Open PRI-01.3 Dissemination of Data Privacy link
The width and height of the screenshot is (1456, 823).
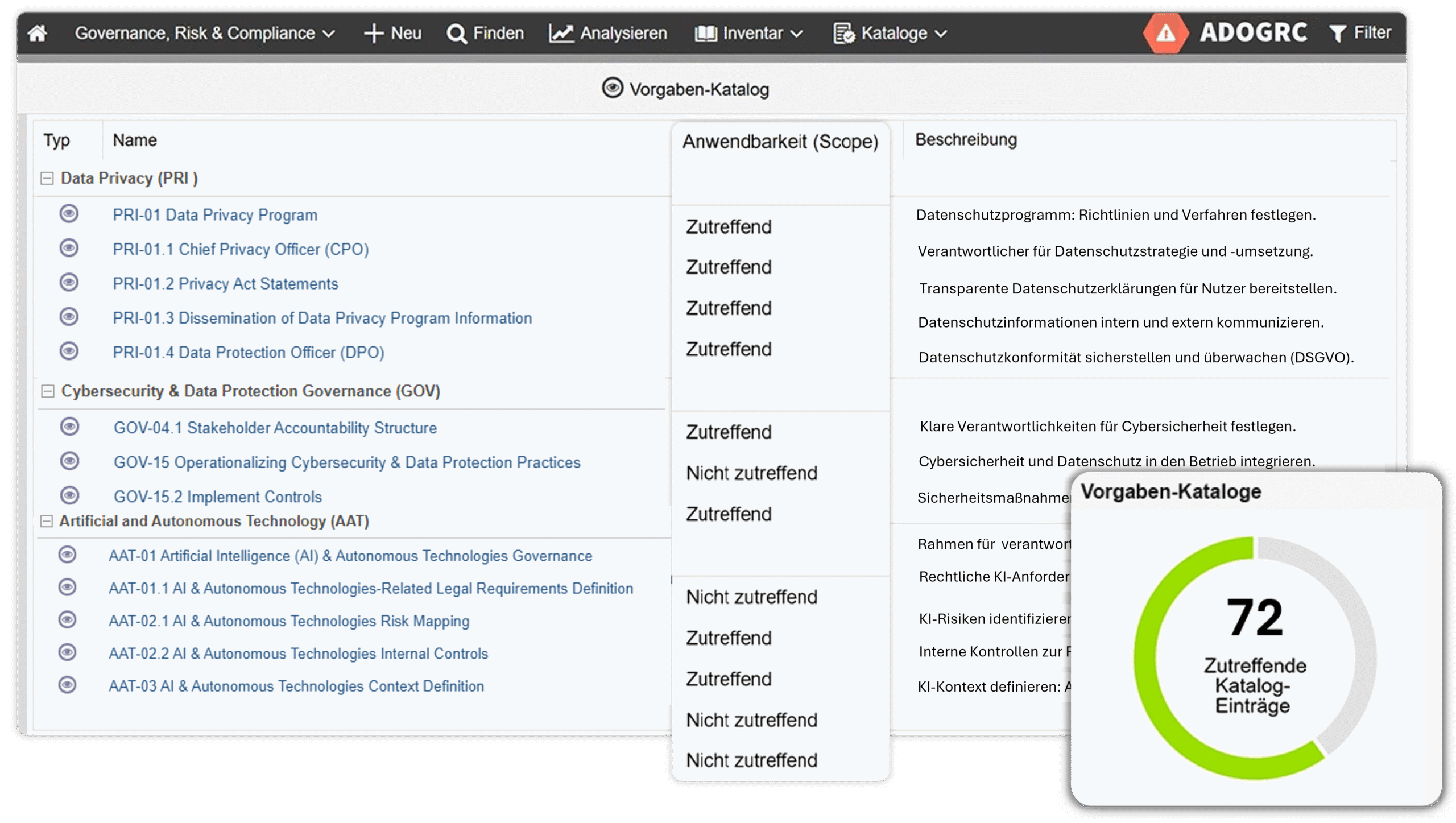coord(322,318)
